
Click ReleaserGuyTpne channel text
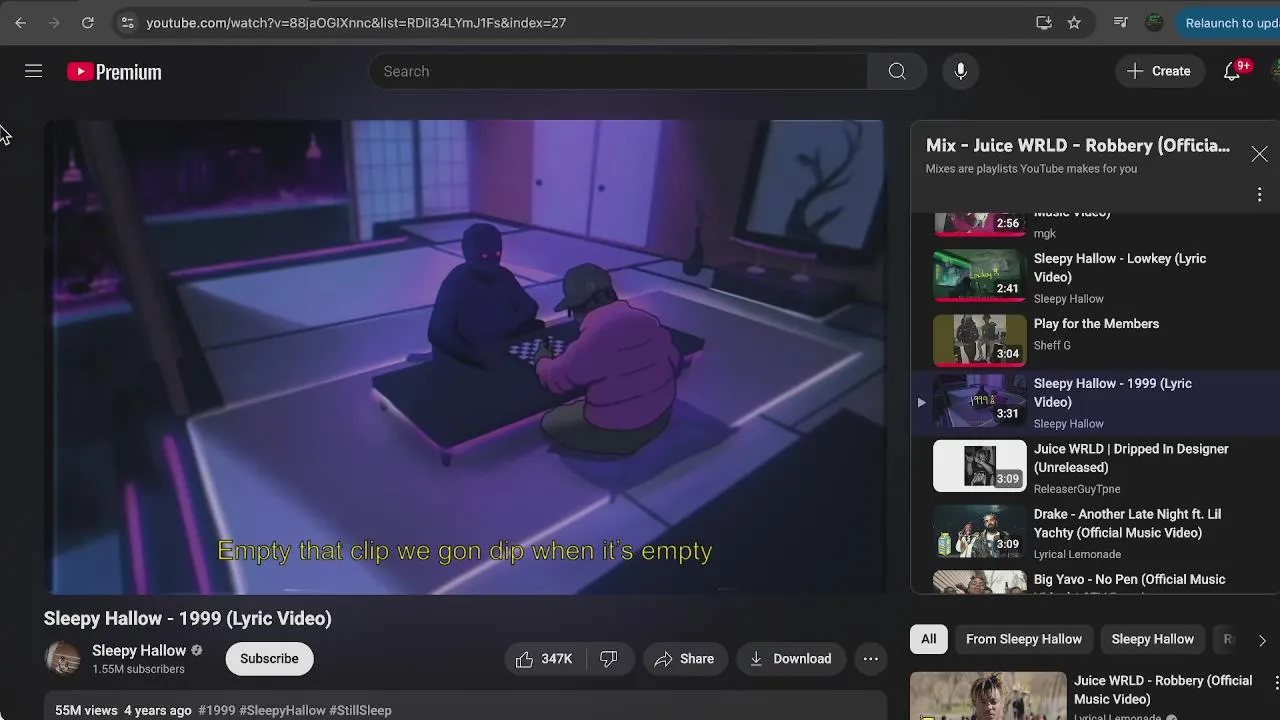point(1077,489)
